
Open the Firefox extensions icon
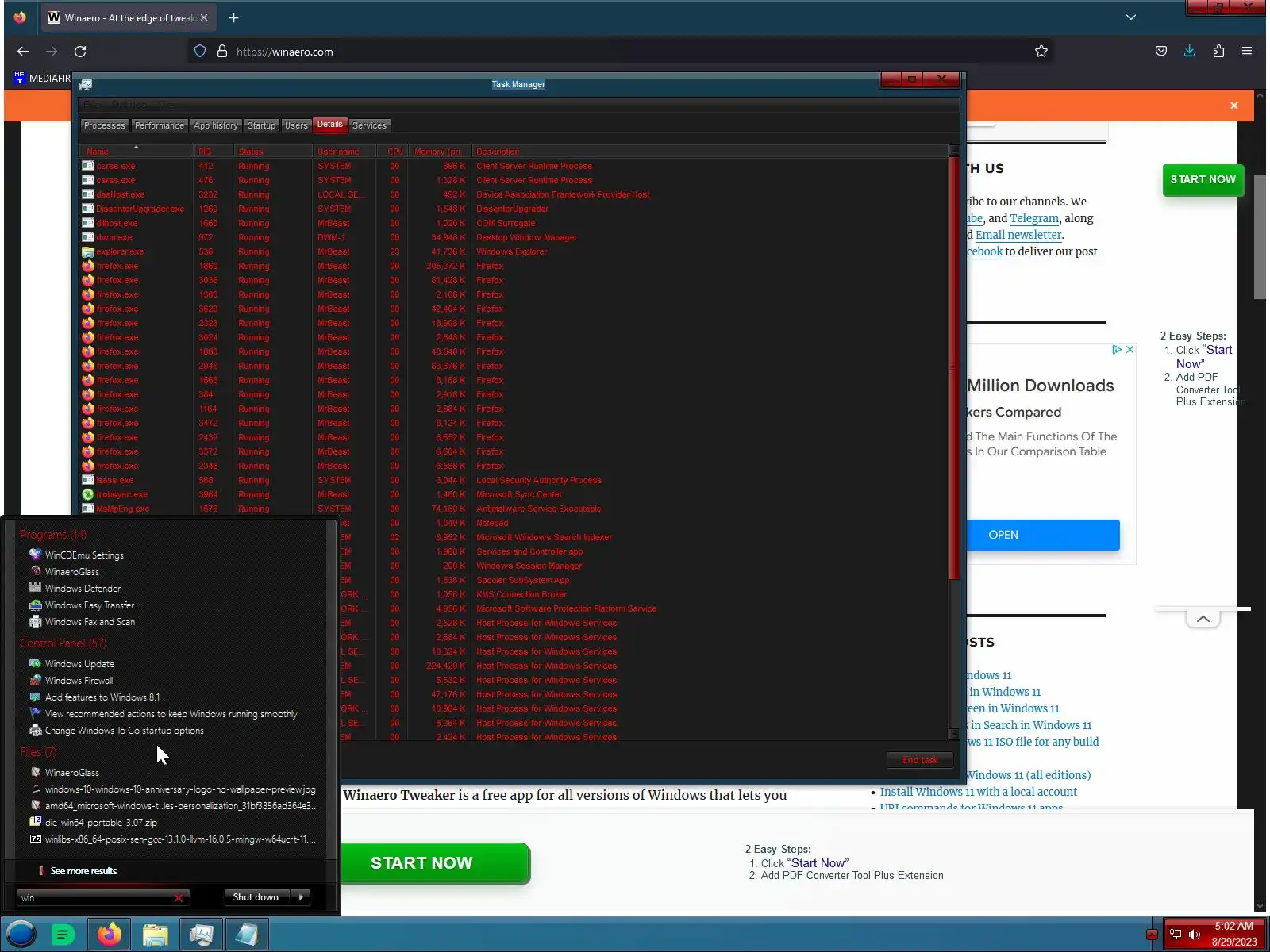[1218, 52]
